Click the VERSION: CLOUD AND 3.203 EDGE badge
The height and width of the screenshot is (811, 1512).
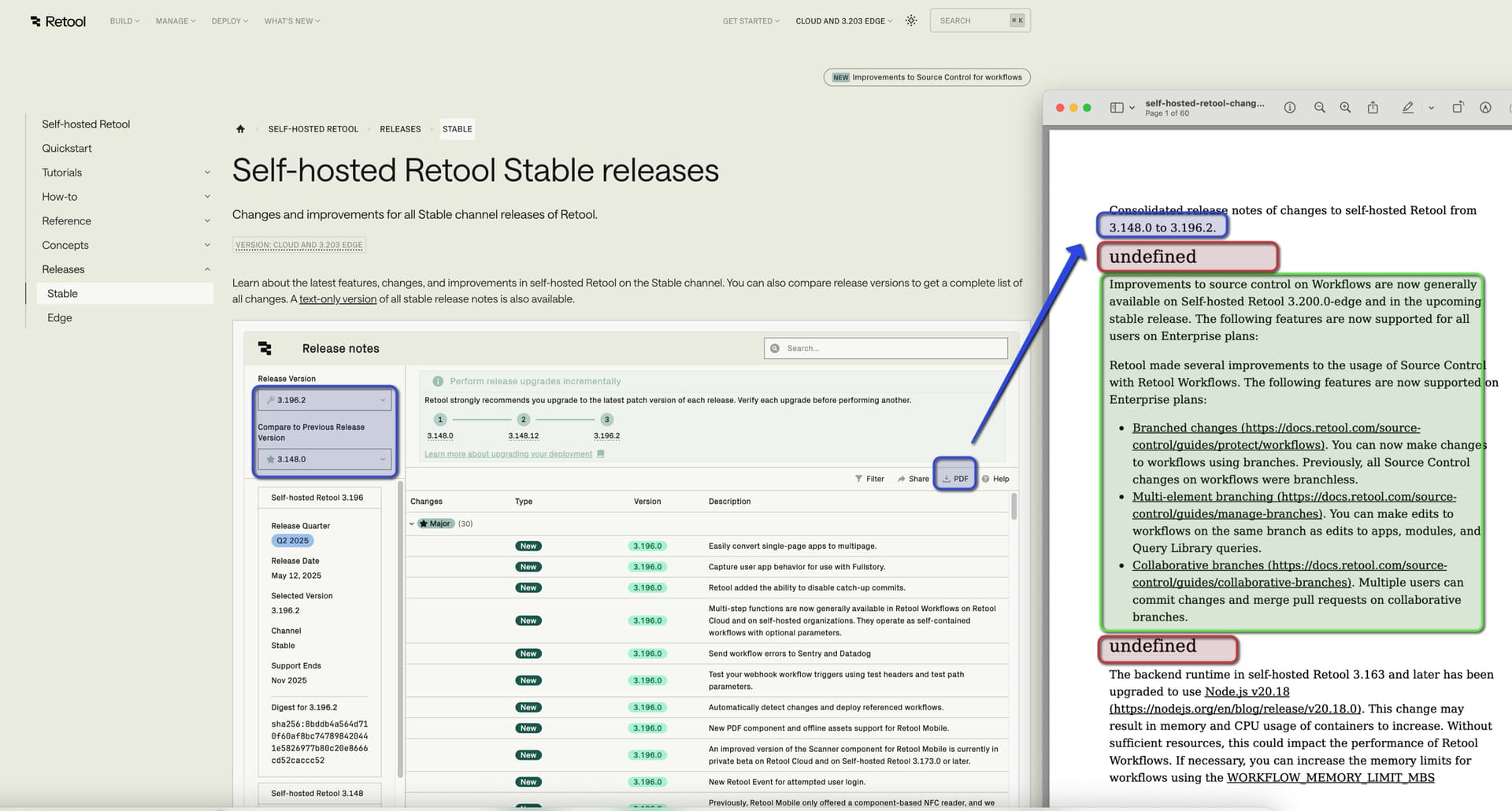pos(299,245)
